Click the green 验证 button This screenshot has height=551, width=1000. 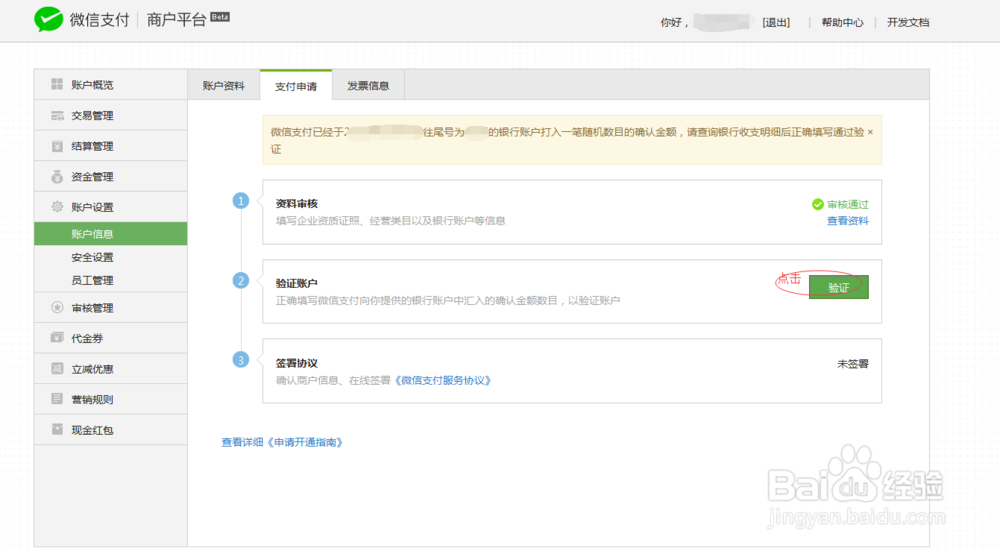(x=838, y=287)
